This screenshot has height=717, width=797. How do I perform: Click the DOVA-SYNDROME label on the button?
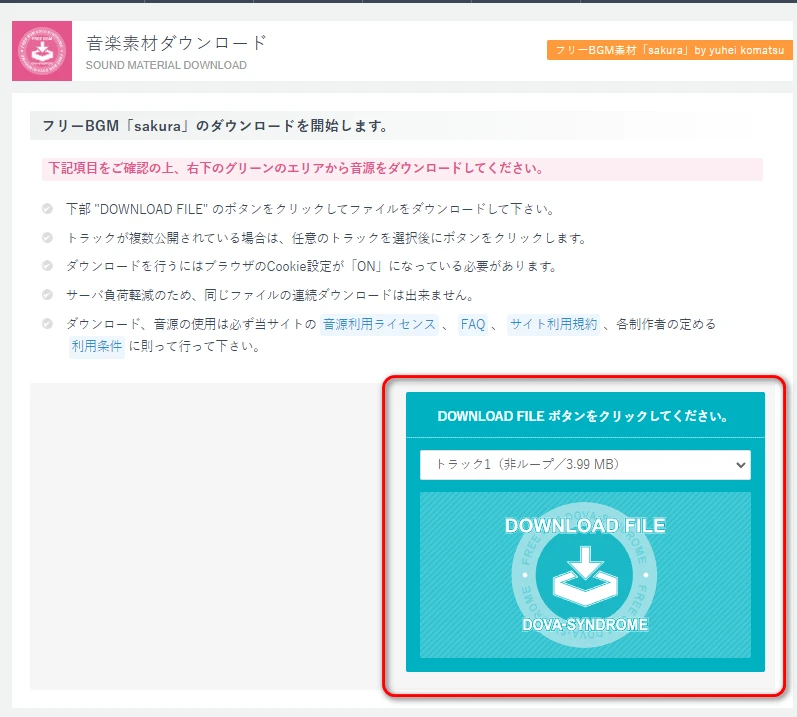[x=584, y=625]
